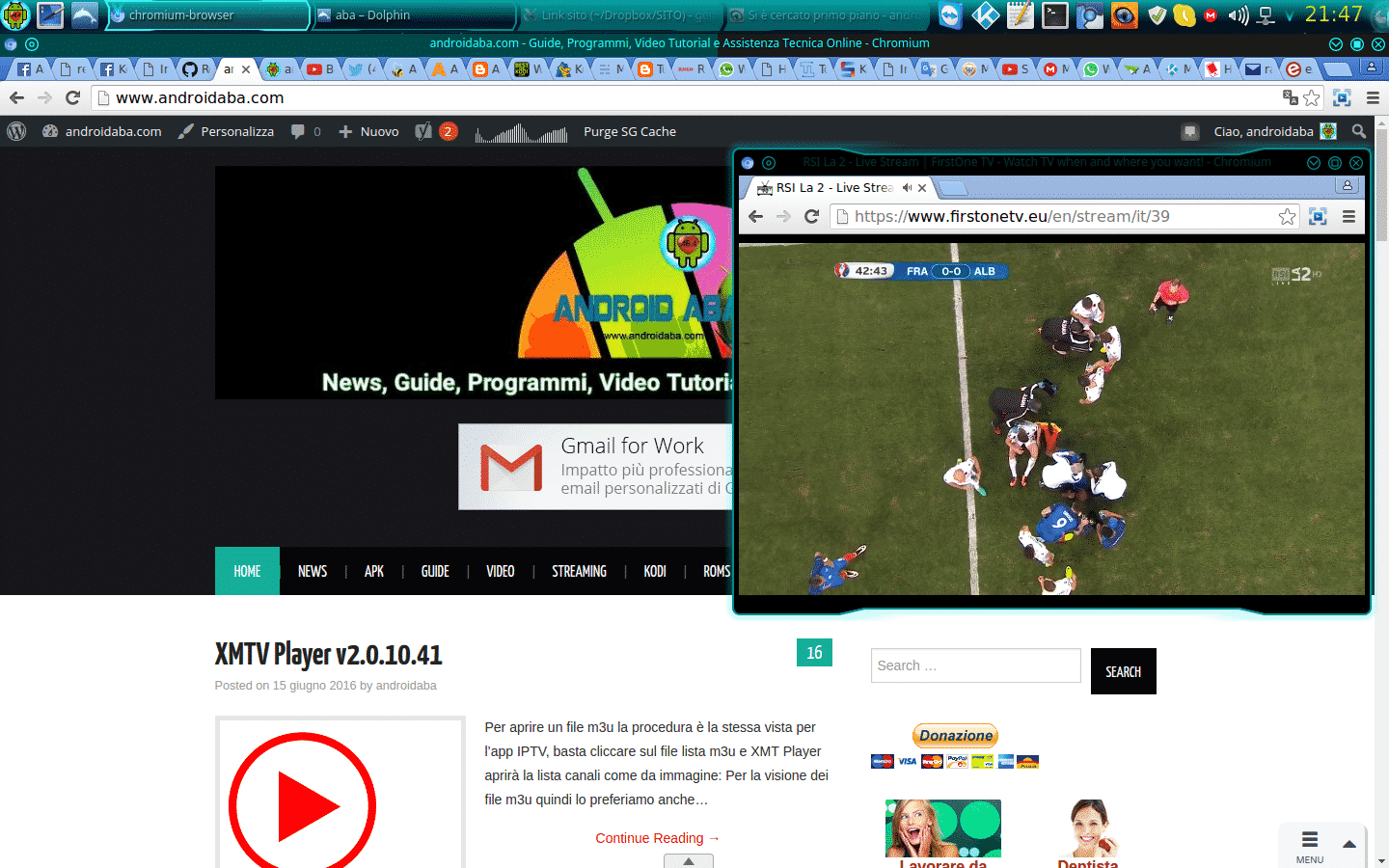Open the GUIDE menu item
Image resolution: width=1389 pixels, height=868 pixels.
click(435, 571)
